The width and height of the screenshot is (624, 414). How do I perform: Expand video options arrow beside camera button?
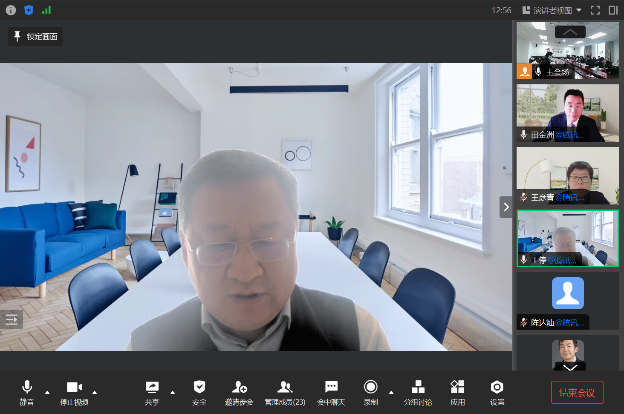coord(94,392)
